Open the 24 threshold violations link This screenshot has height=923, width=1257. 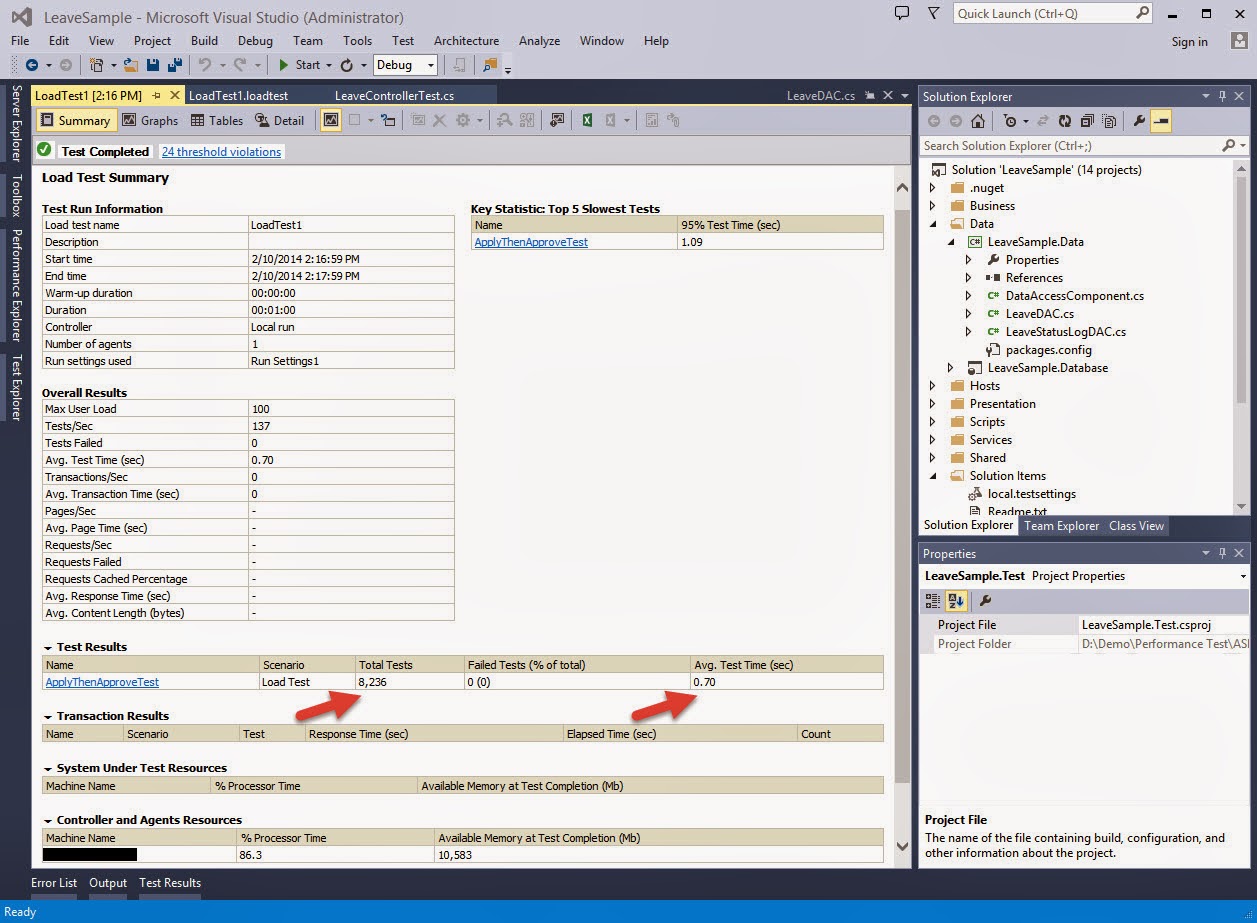[222, 152]
